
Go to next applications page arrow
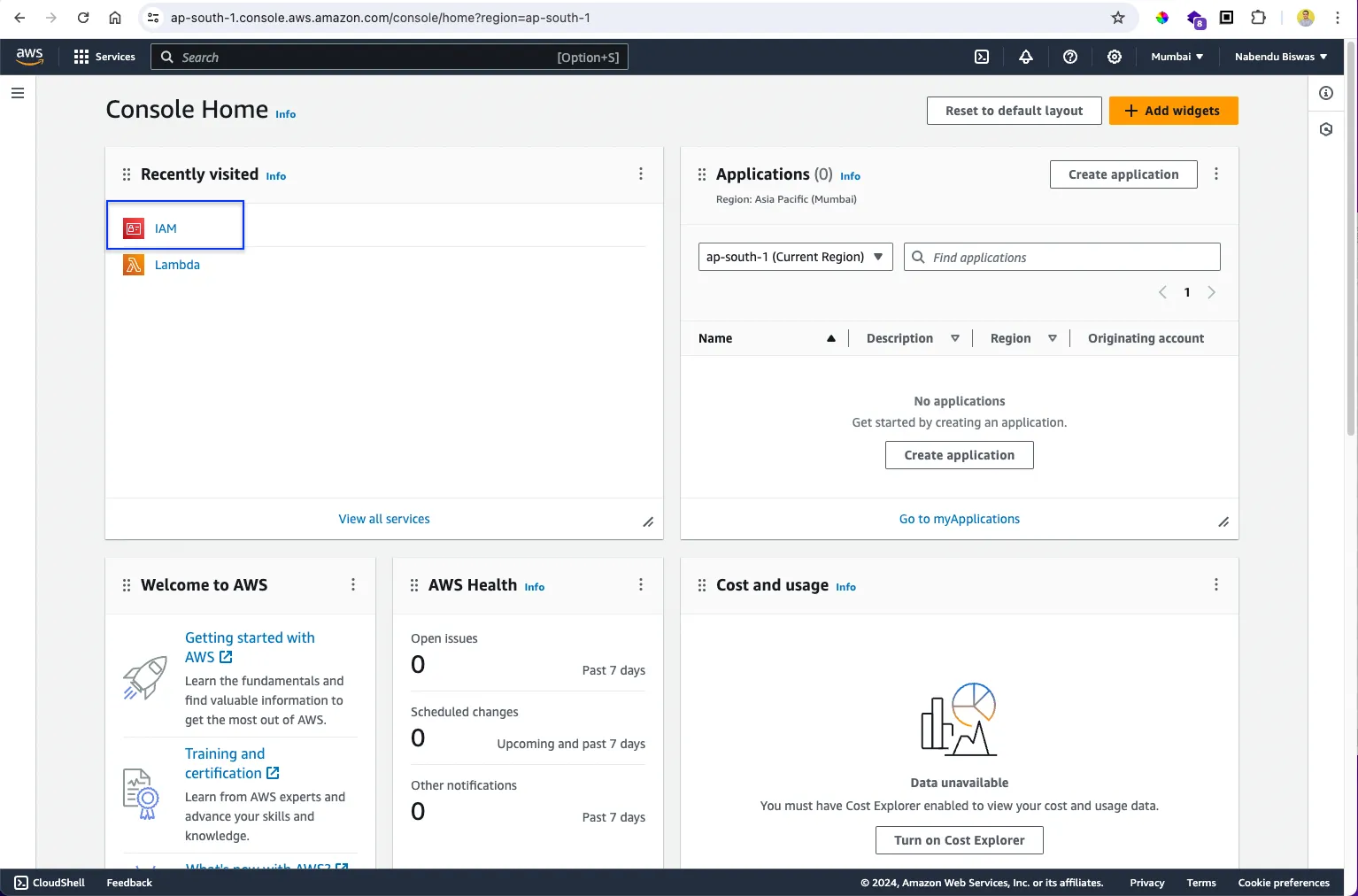(x=1212, y=292)
